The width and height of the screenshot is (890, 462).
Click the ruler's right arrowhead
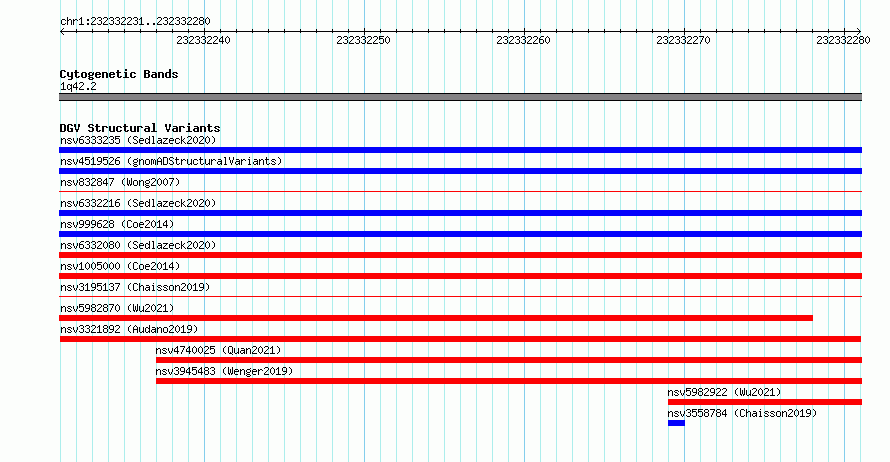pyautogui.click(x=859, y=32)
